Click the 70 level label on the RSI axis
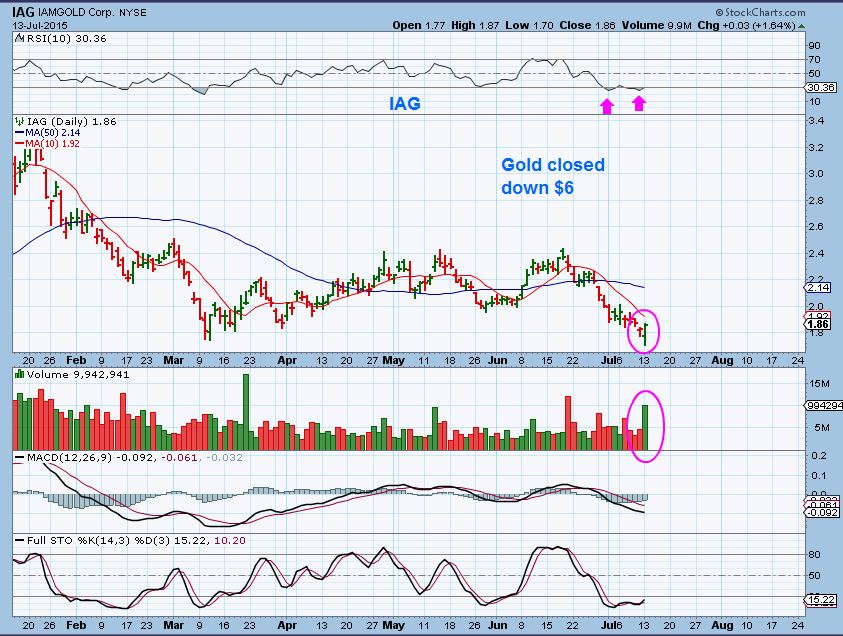This screenshot has height=636, width=843. coord(815,60)
